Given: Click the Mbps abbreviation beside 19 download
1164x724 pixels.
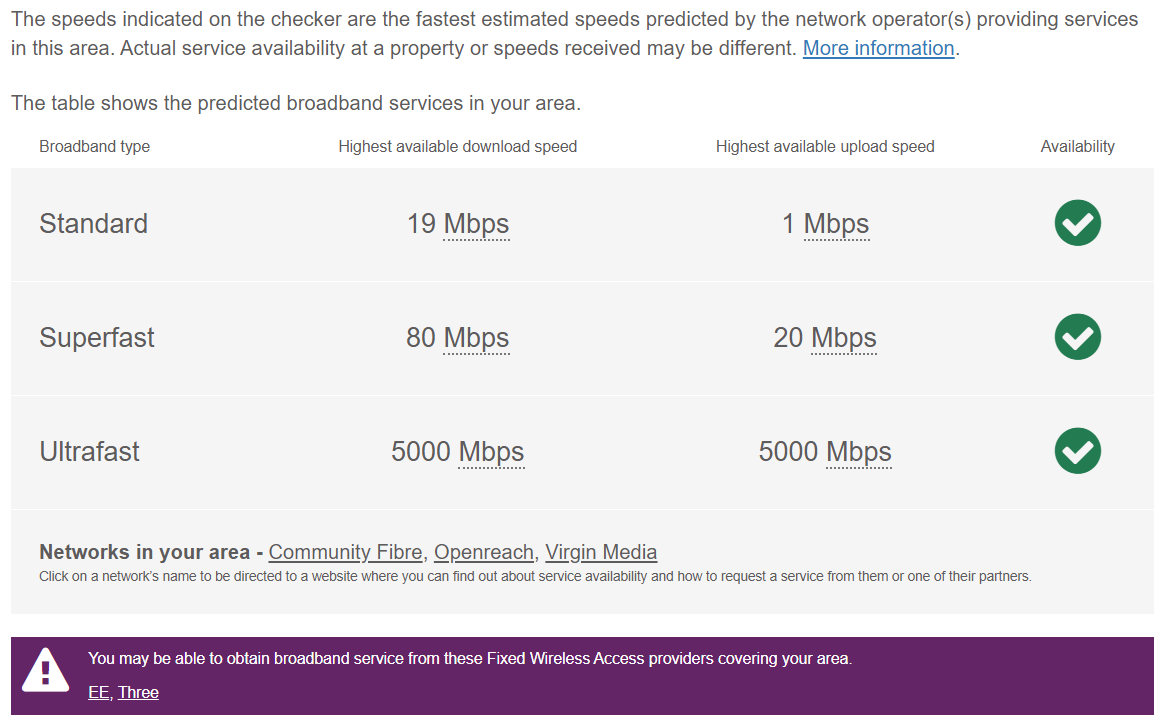Looking at the screenshot, I should [476, 224].
